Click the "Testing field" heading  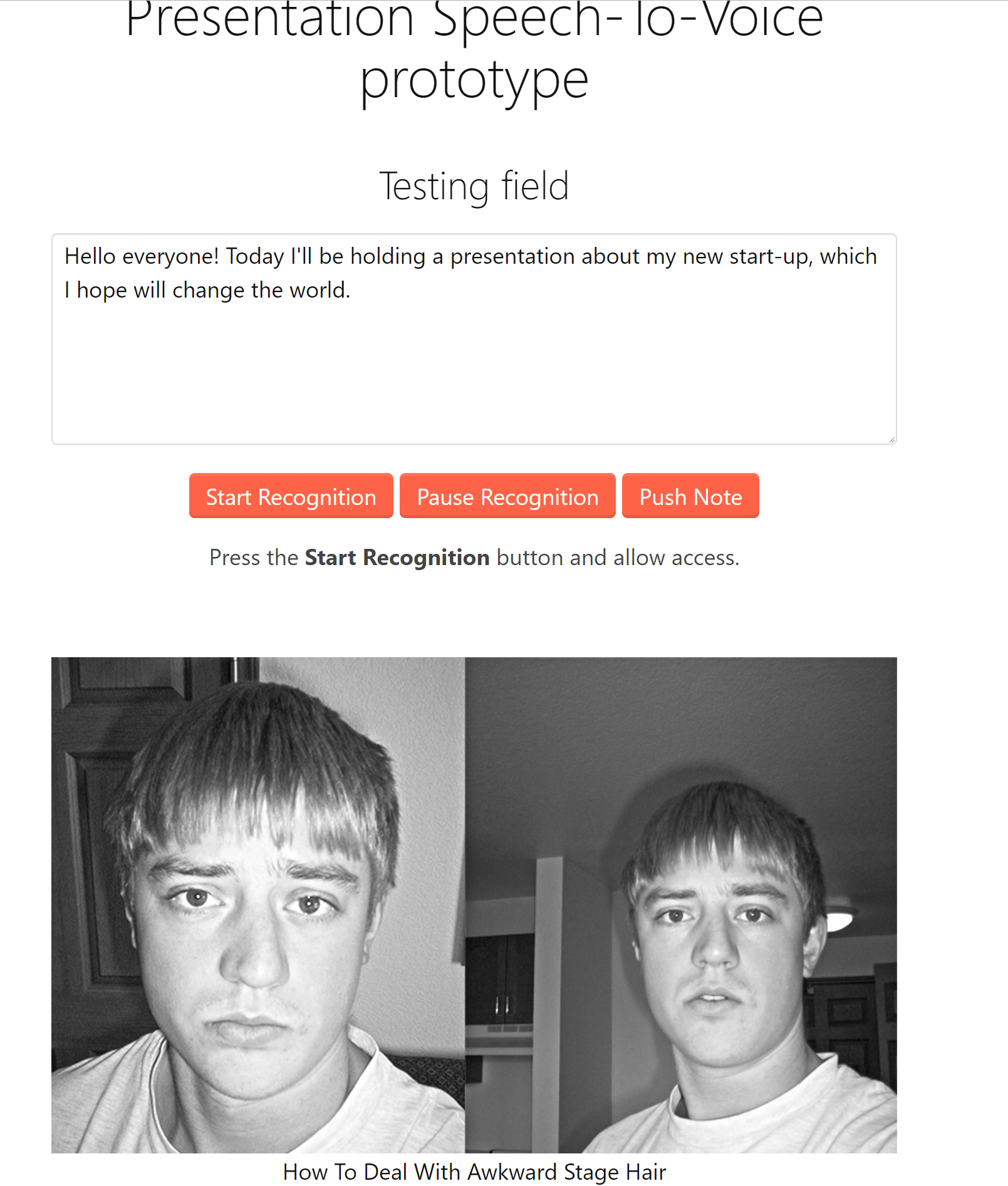coord(474,186)
